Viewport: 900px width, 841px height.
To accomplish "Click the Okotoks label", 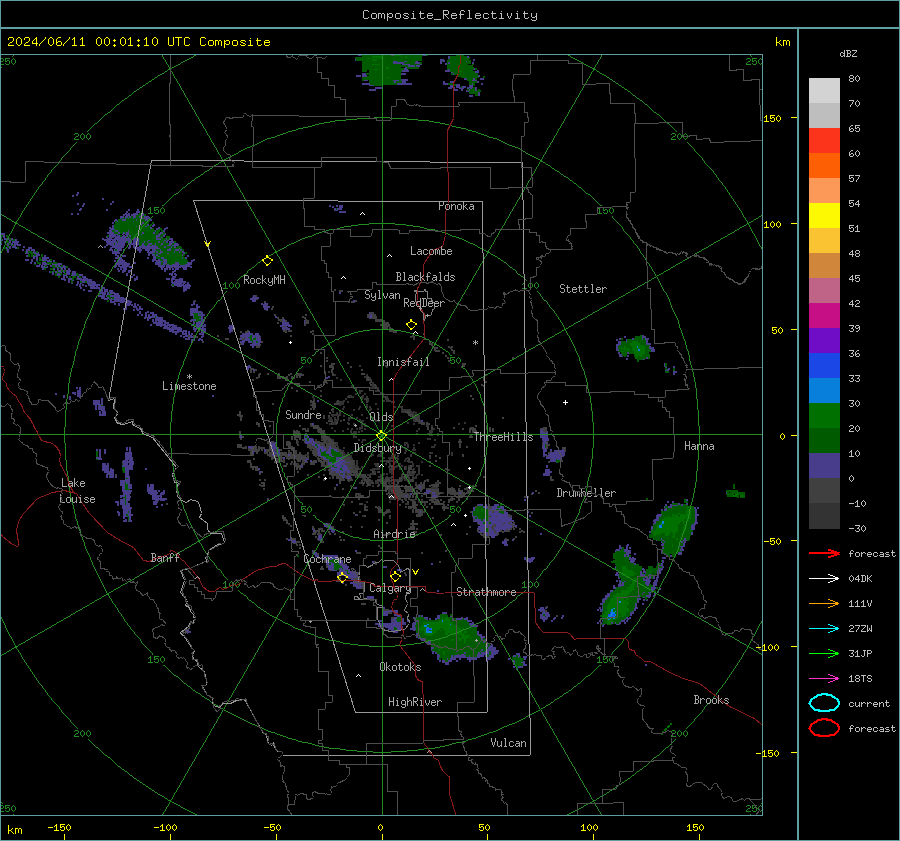I will click(x=400, y=667).
